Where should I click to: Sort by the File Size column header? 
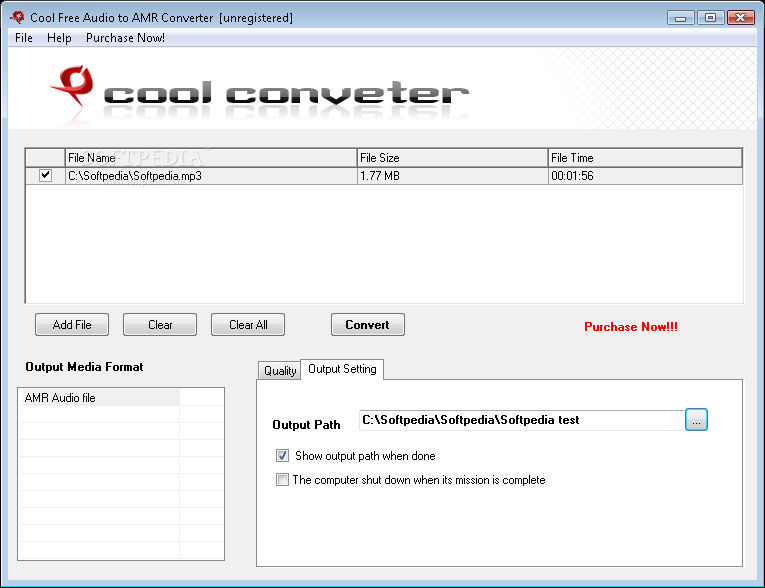point(452,158)
